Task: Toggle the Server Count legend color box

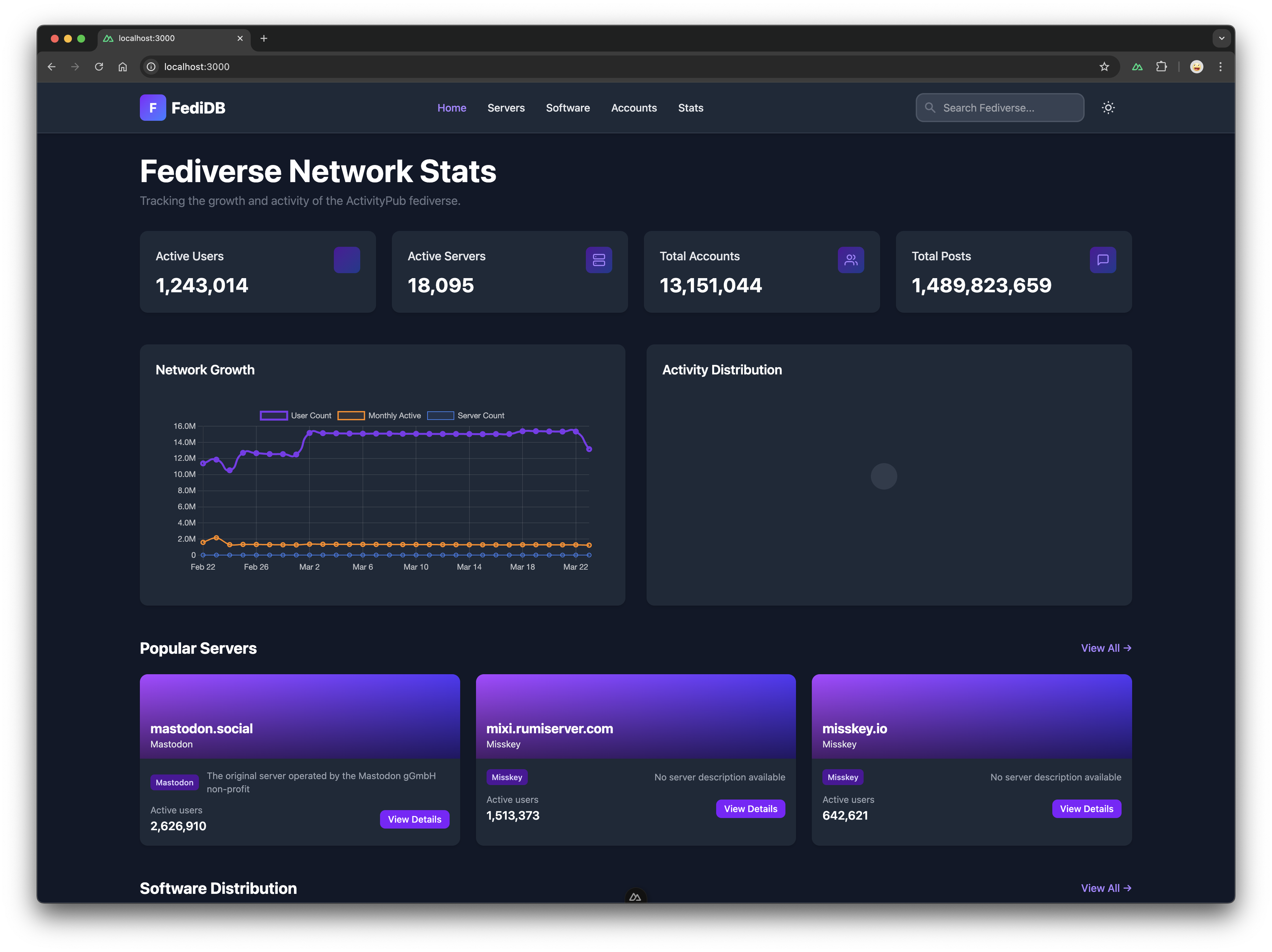Action: 441,416
